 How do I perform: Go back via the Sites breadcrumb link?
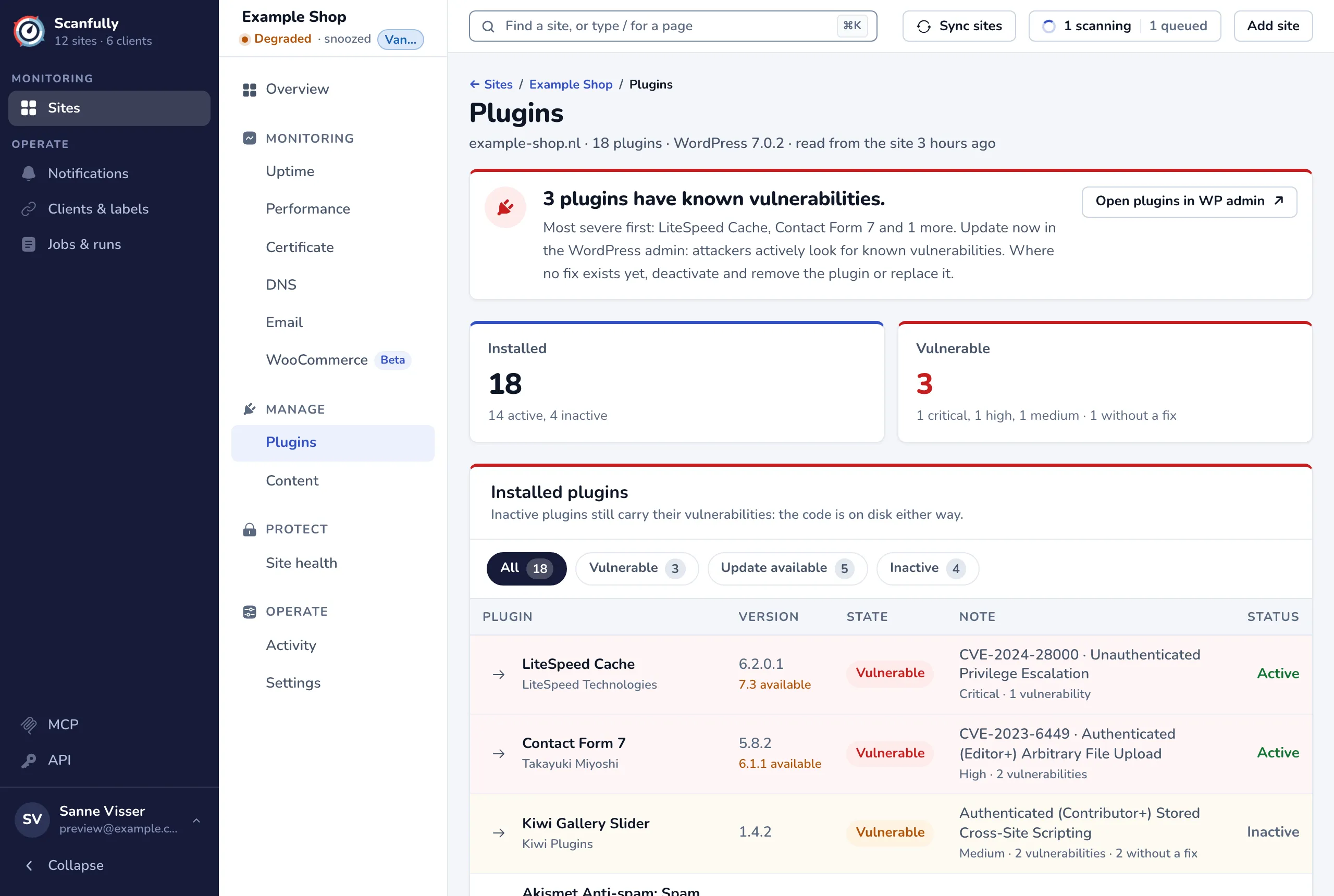coord(491,84)
